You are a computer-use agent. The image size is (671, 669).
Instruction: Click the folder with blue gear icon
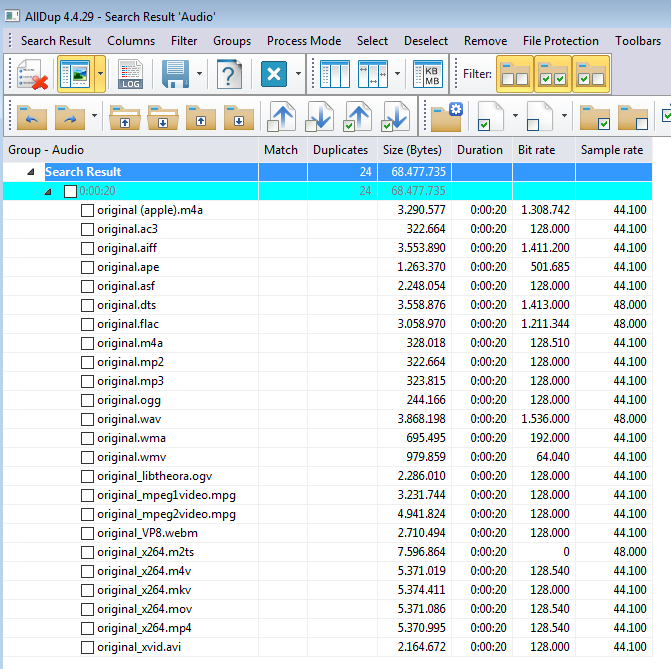[446, 116]
